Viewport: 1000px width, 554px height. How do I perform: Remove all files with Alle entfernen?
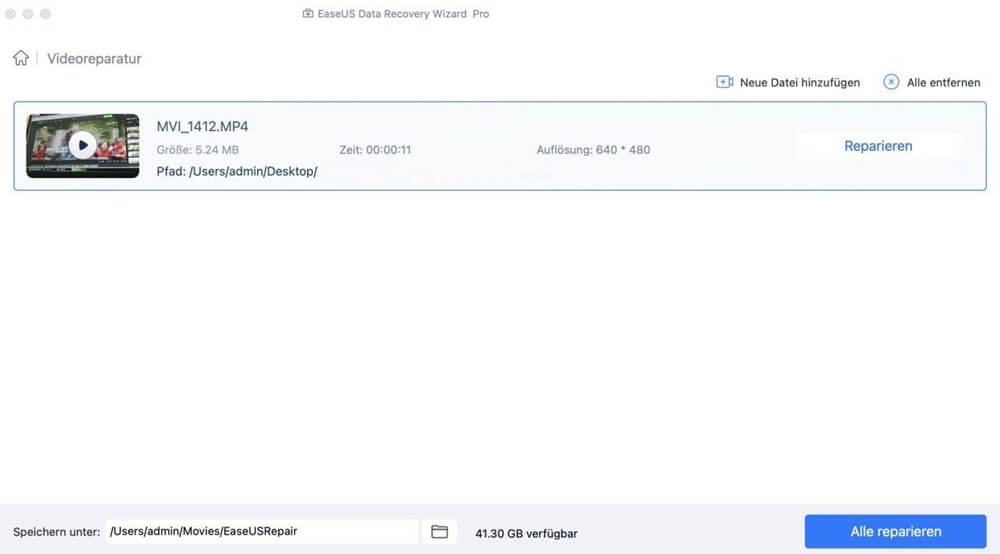coord(943,83)
